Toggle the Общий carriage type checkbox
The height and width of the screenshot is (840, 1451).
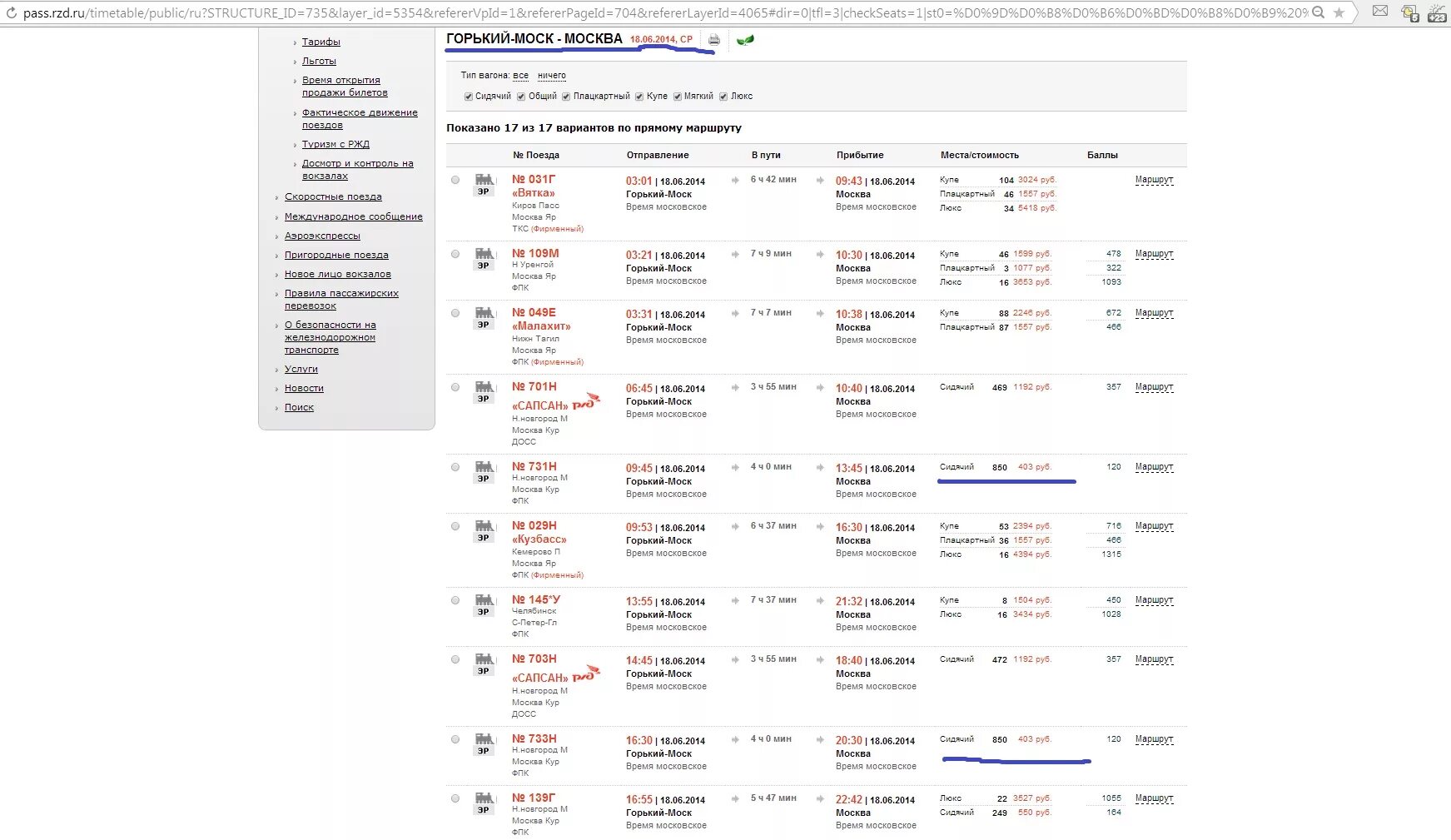pos(521,97)
